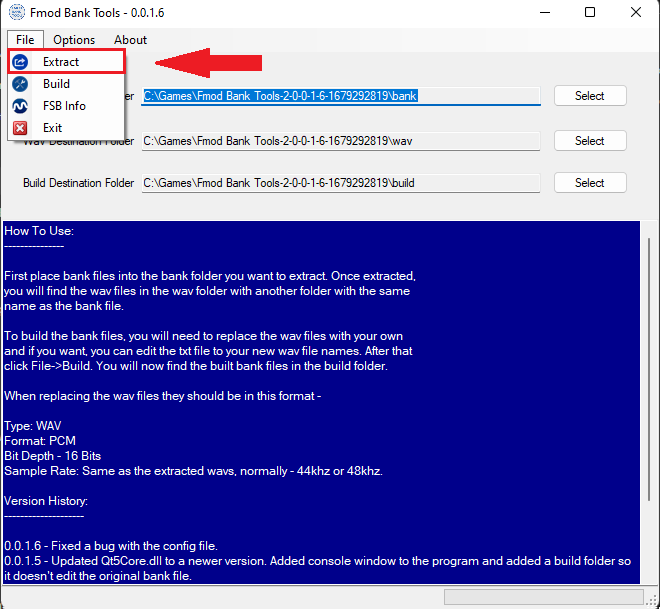Close the Fmod Bank Tools window
The image size is (660, 609).
coord(636,12)
